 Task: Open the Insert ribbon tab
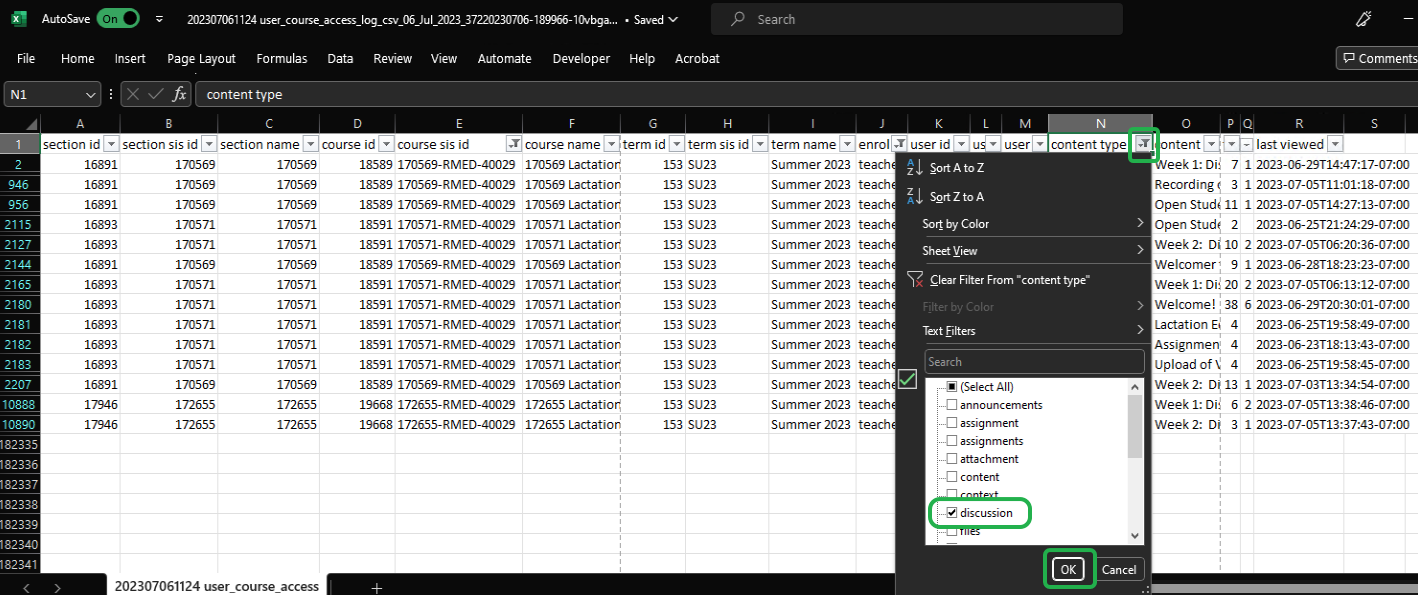click(x=130, y=59)
